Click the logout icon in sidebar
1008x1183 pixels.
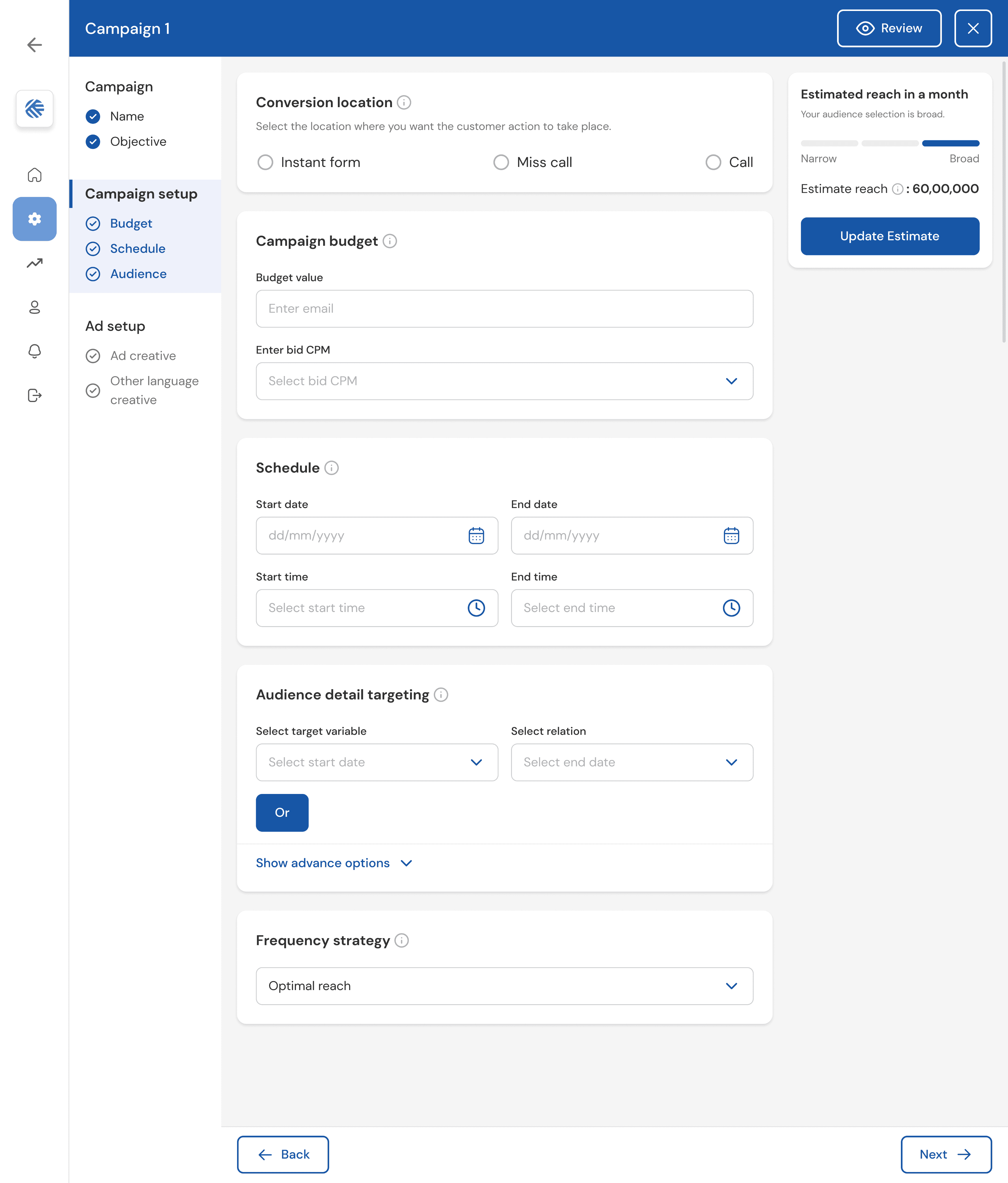click(35, 395)
